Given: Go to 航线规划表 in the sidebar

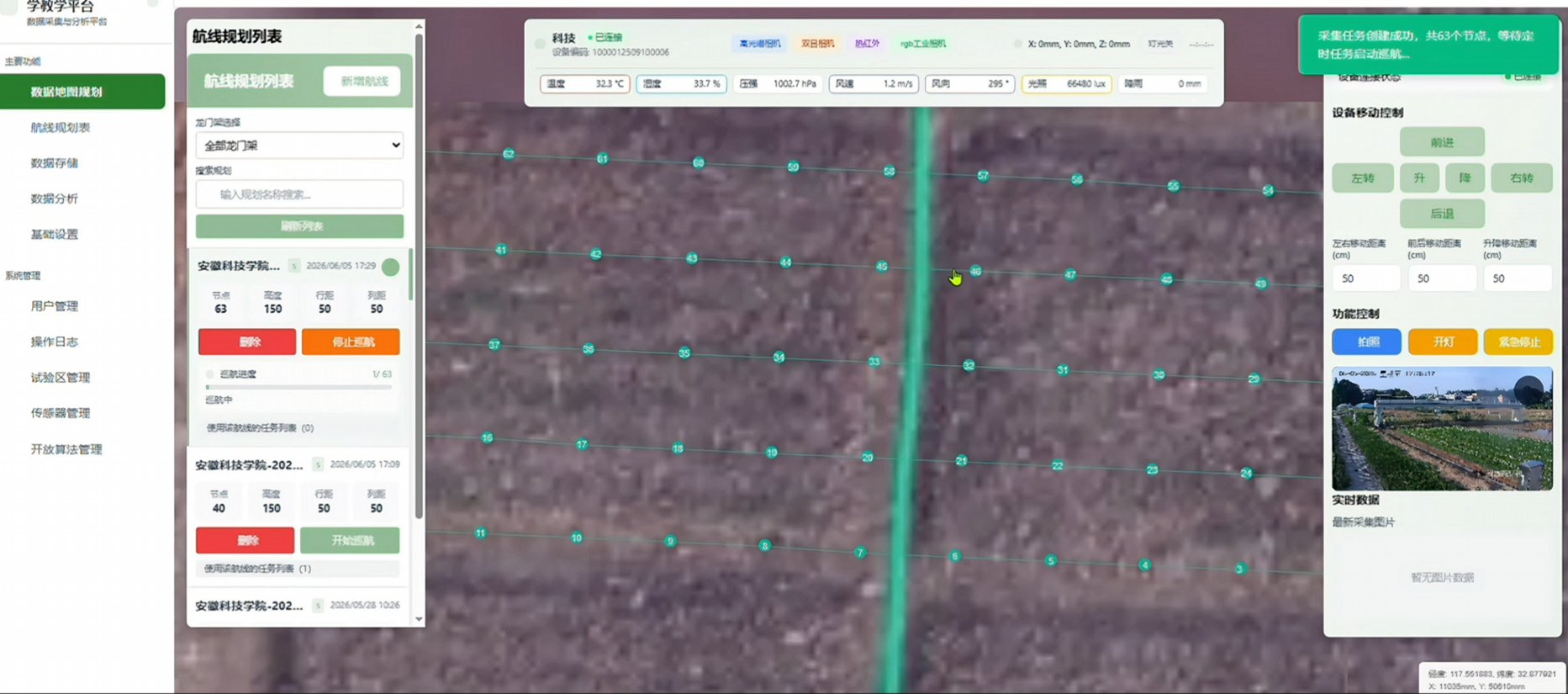Looking at the screenshot, I should [61, 128].
